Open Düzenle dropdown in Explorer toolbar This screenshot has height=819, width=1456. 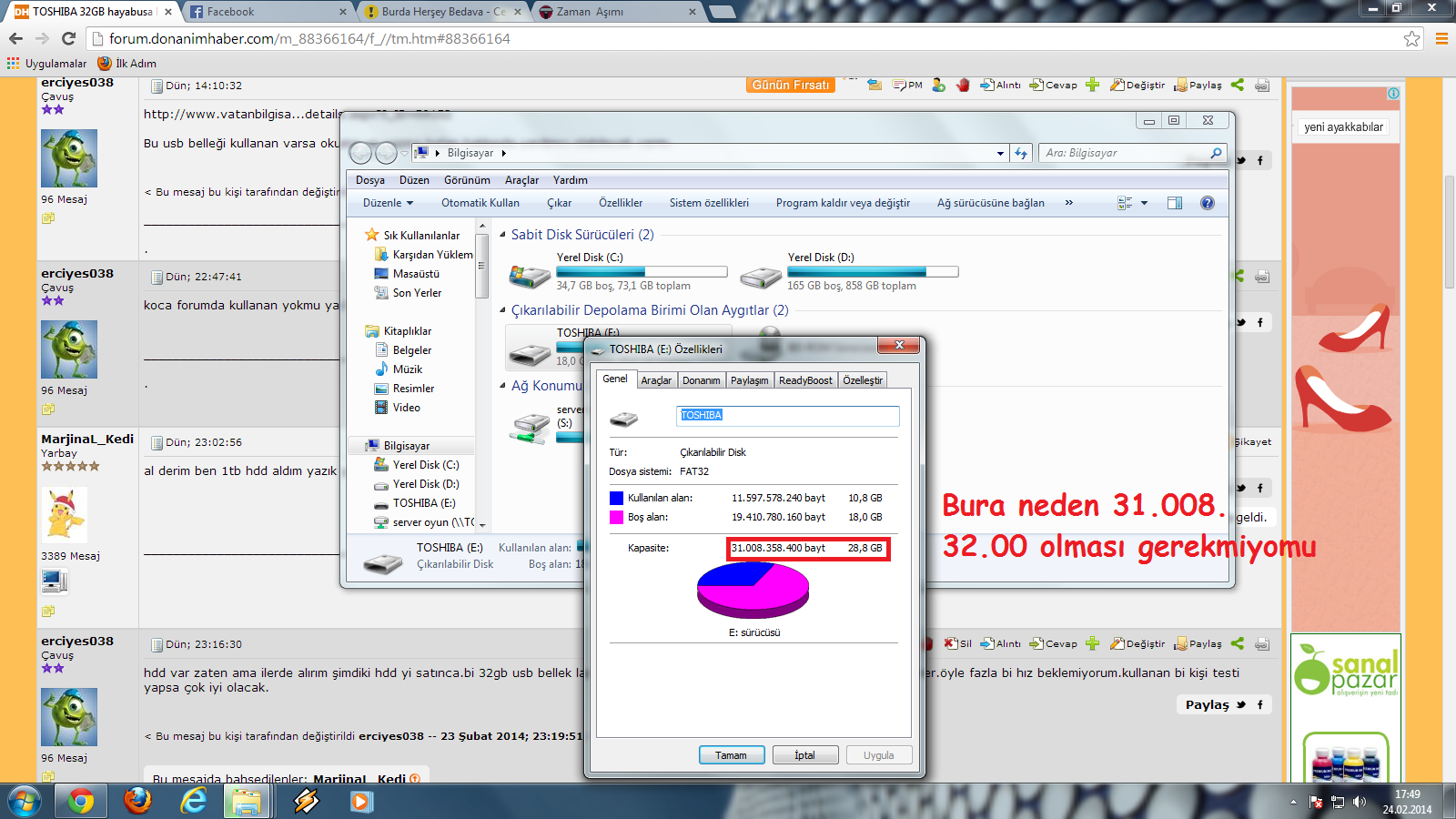[x=389, y=203]
